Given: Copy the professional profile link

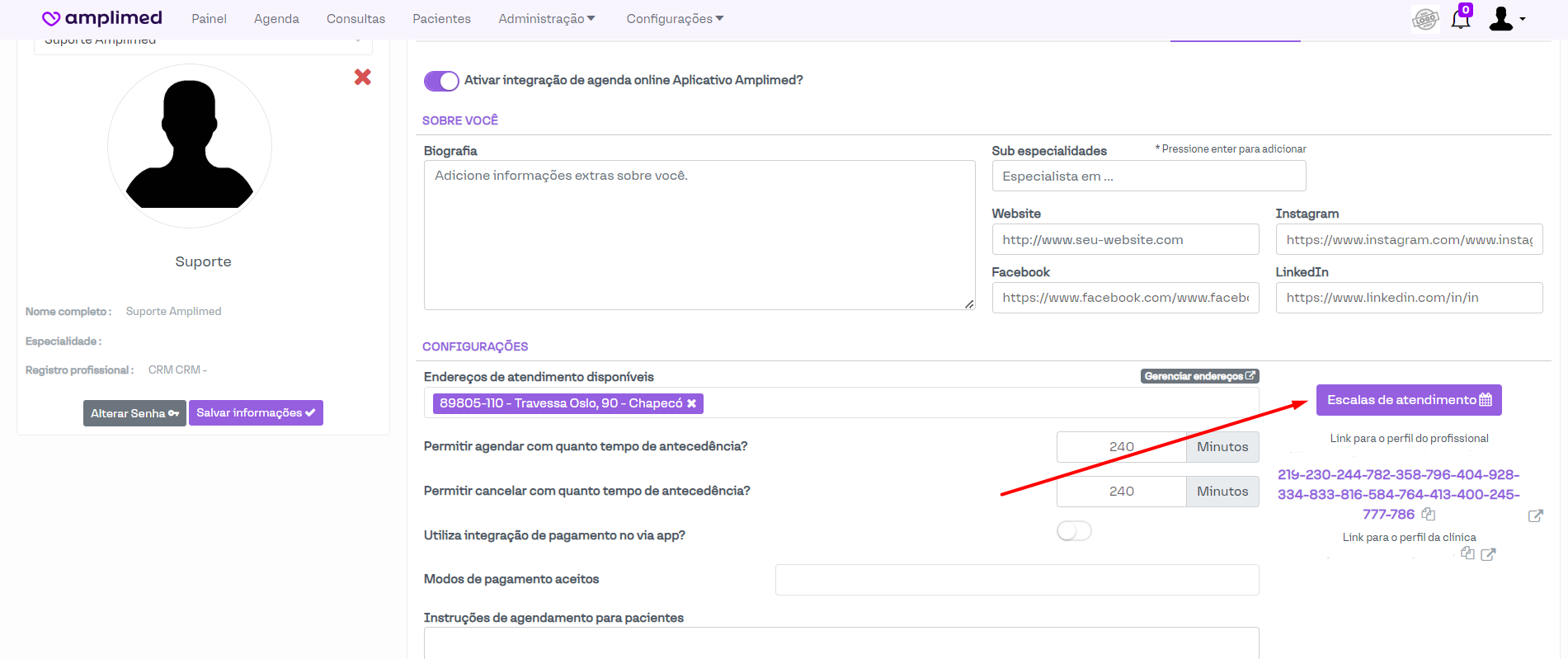Looking at the screenshot, I should (1429, 515).
